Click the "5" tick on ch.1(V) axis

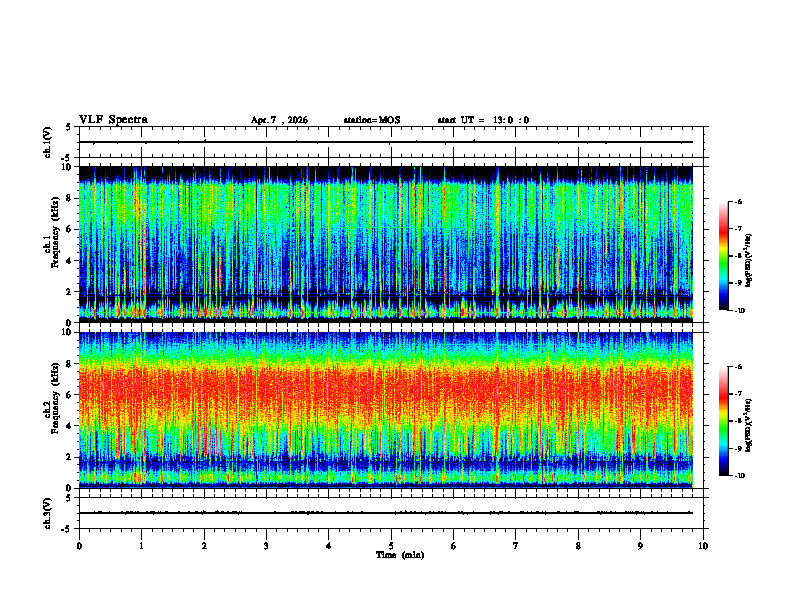[x=69, y=127]
